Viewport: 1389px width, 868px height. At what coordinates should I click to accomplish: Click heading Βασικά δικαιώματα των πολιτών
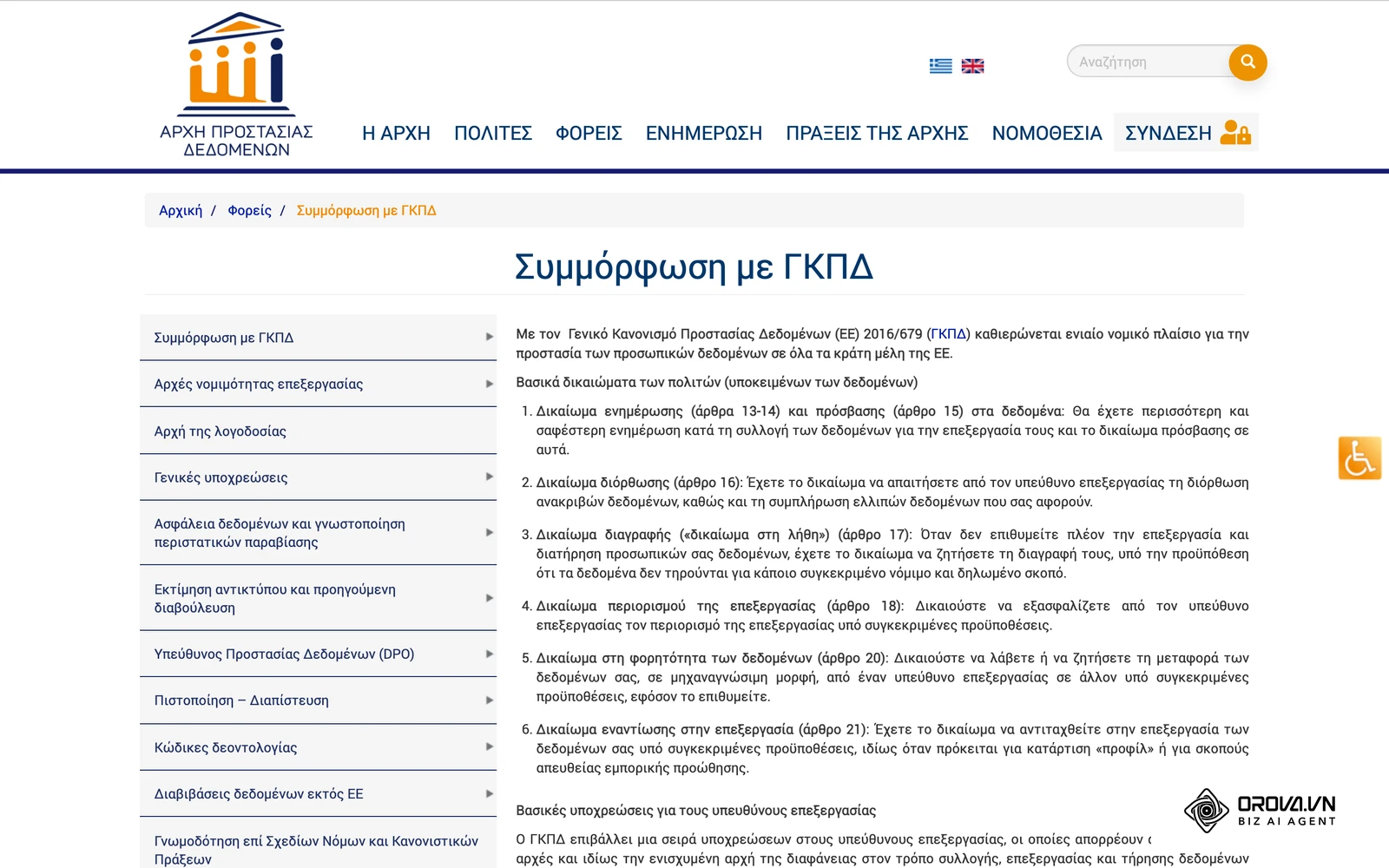coord(717,382)
